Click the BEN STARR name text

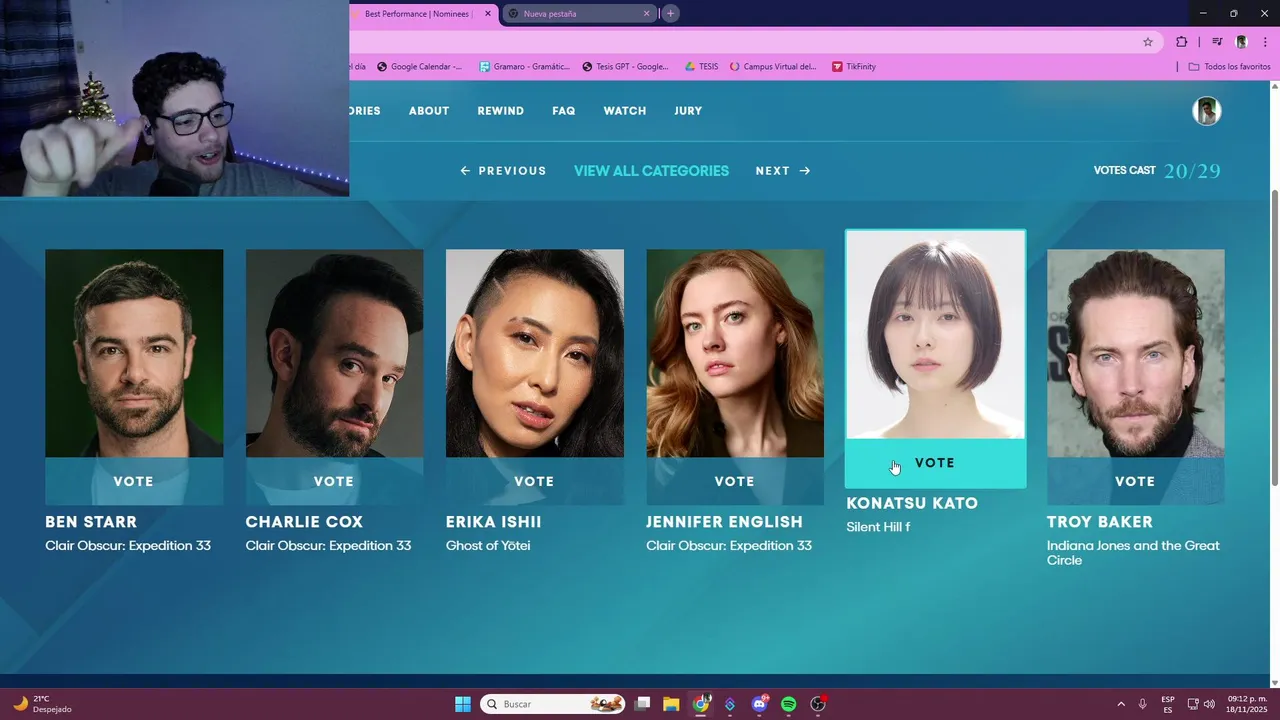[x=91, y=522]
